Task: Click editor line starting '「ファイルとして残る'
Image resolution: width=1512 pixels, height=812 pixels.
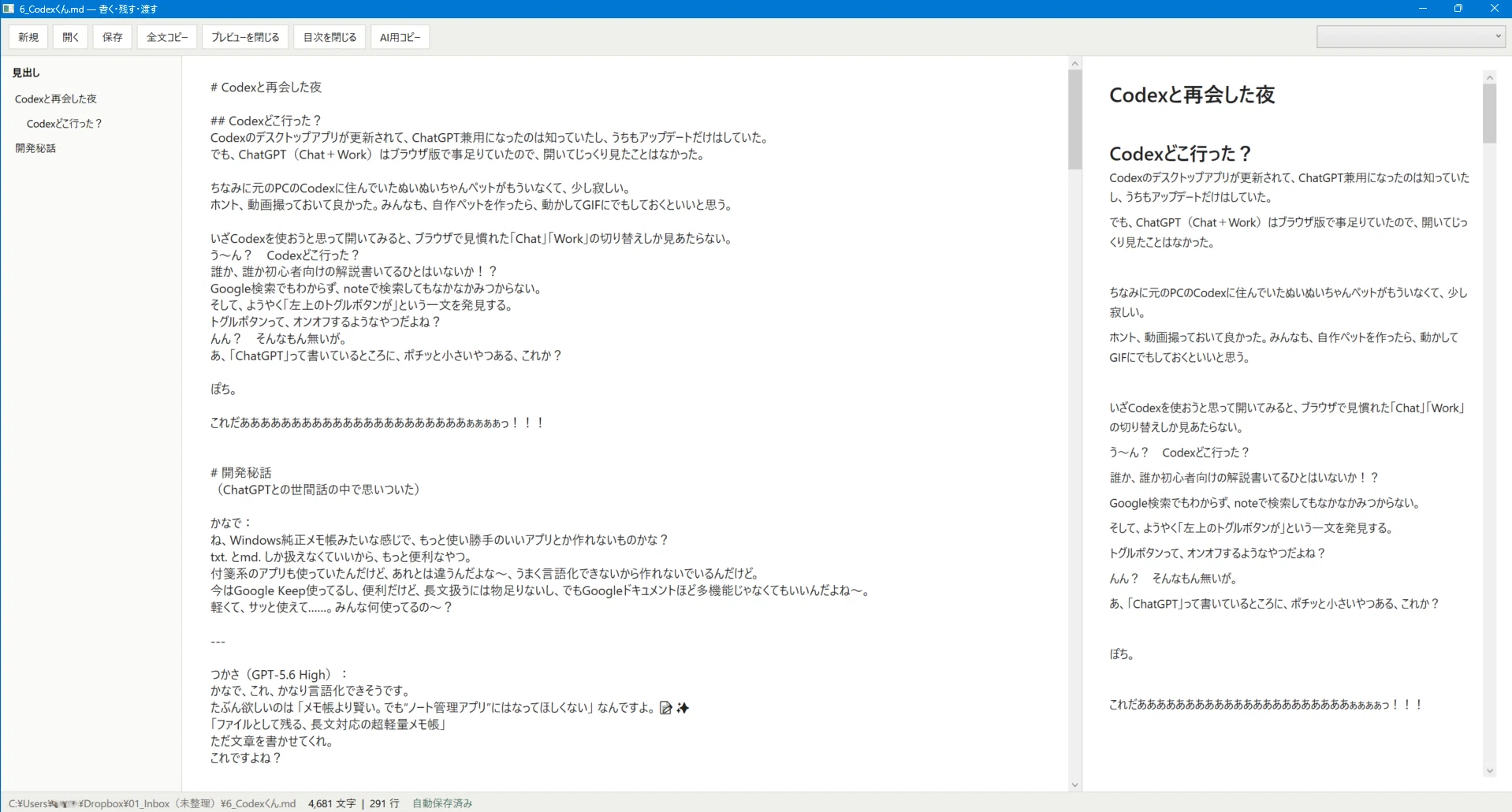Action: click(328, 724)
